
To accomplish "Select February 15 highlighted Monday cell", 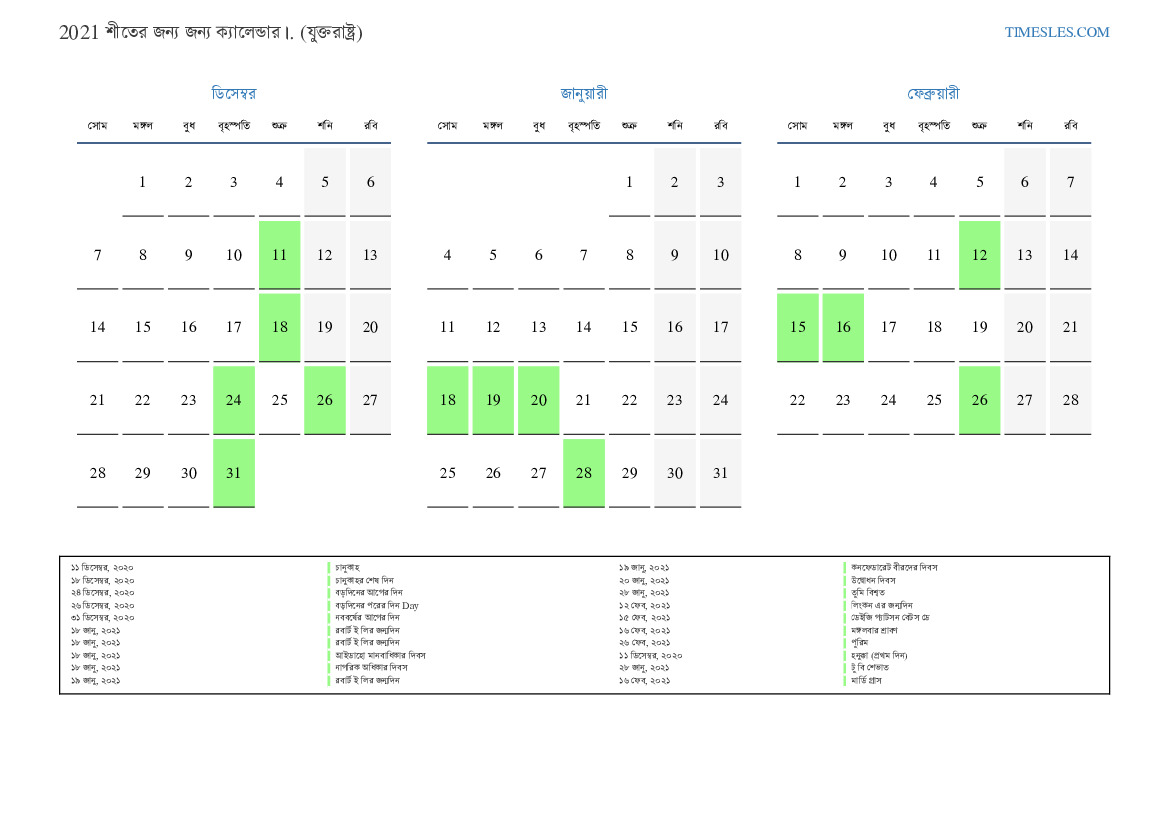I will [x=798, y=327].
